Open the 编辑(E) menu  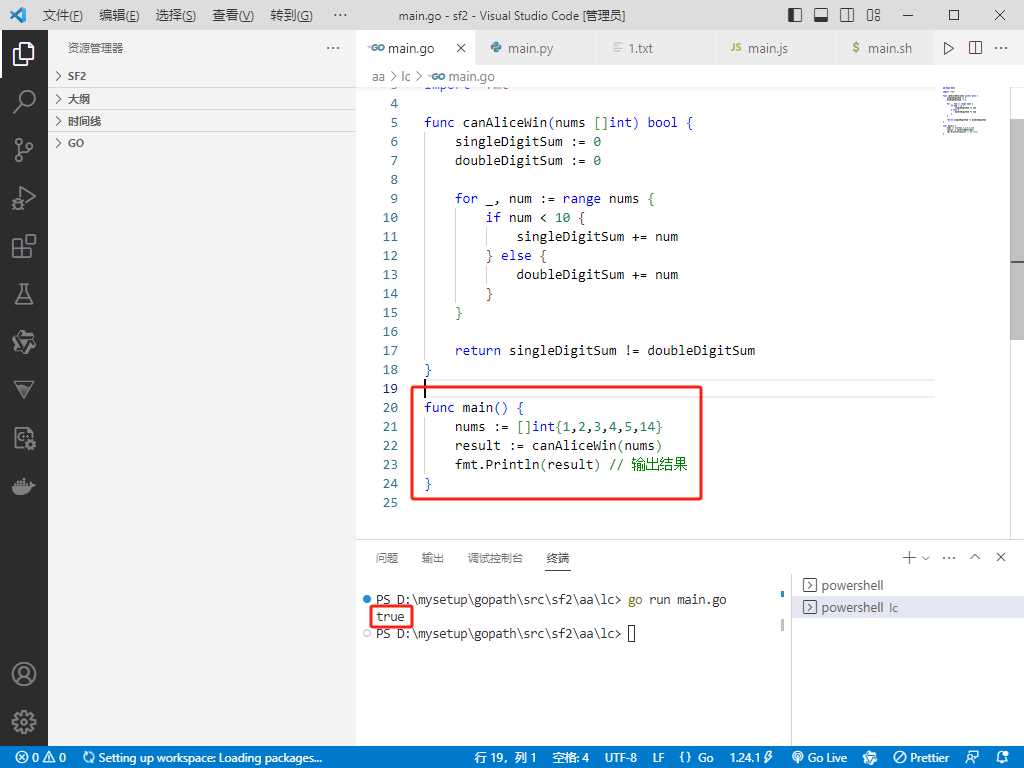[x=119, y=15]
